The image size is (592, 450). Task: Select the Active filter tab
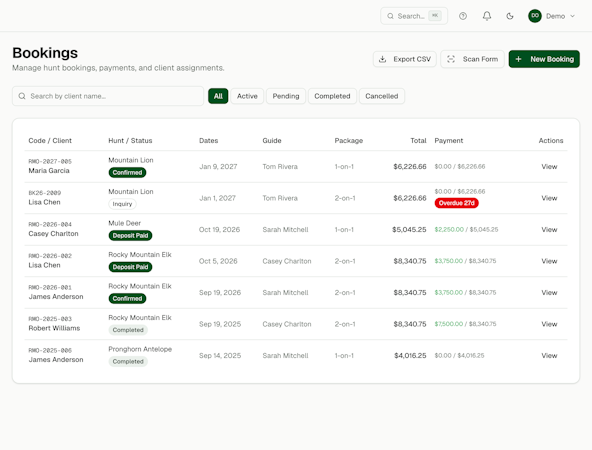tap(247, 96)
